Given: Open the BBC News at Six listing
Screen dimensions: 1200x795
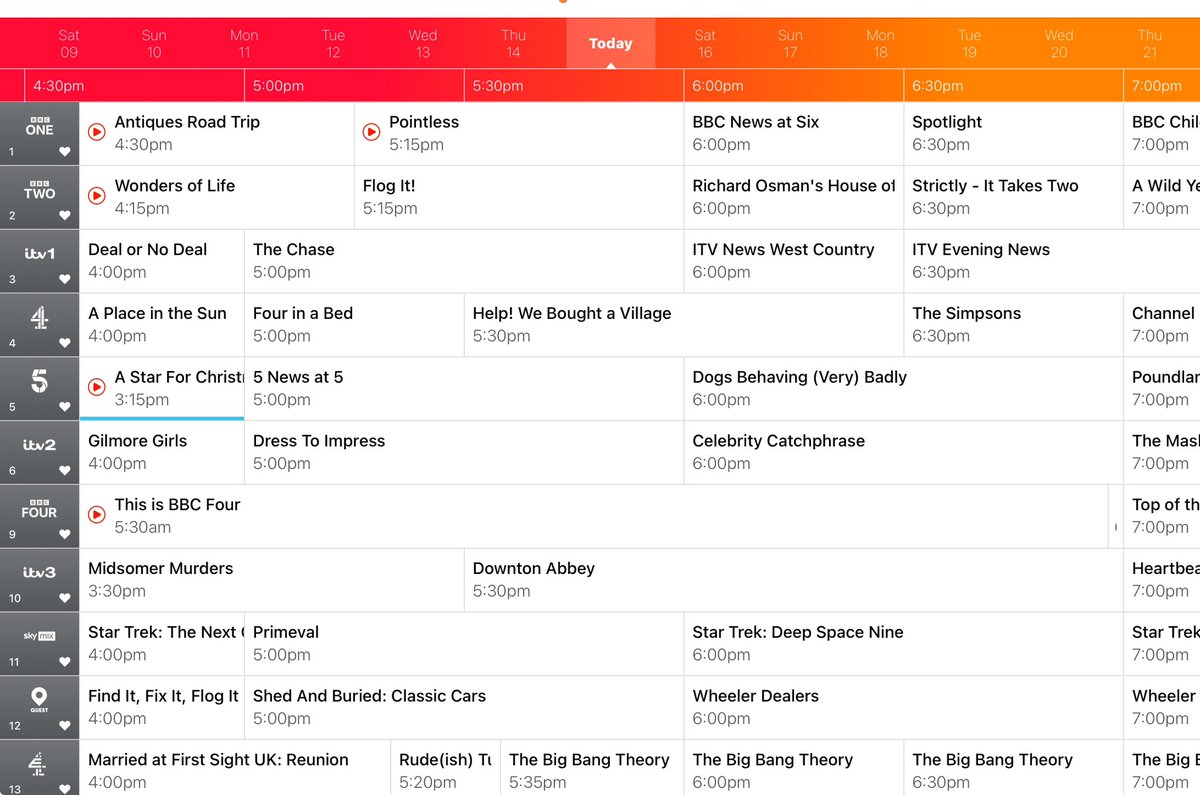Looking at the screenshot, I should tap(794, 133).
